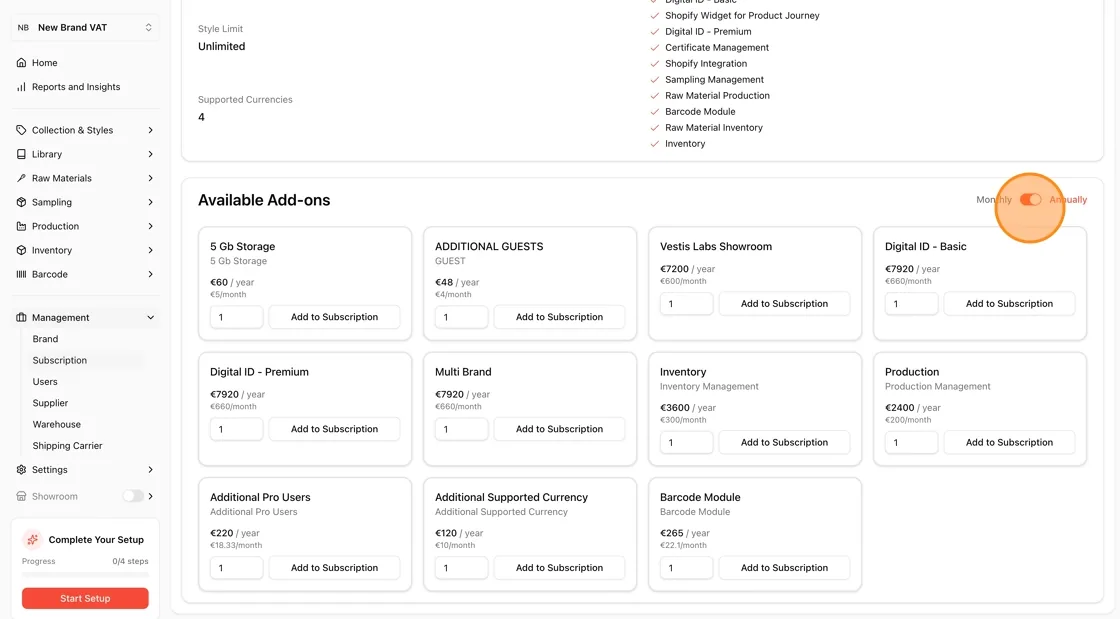Select Subscription in Management menu
This screenshot has width=1120, height=619.
pyautogui.click(x=59, y=361)
